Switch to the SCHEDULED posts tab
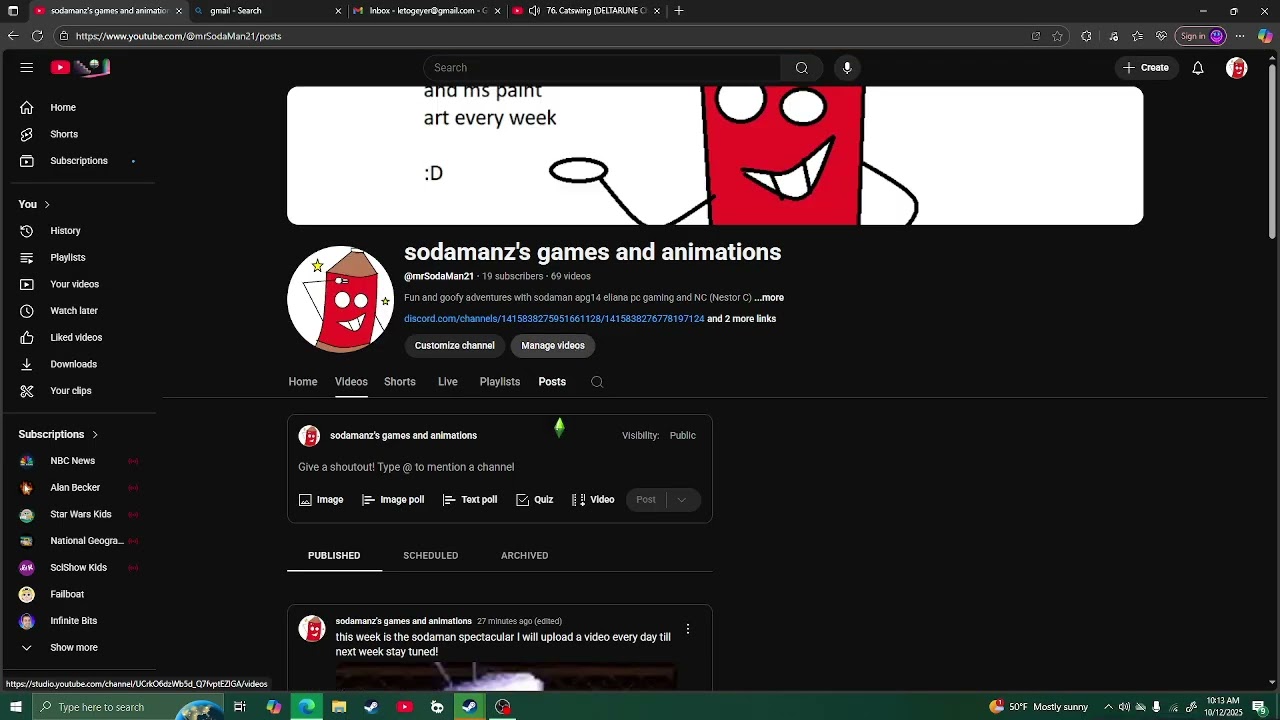1280x720 pixels. (431, 556)
